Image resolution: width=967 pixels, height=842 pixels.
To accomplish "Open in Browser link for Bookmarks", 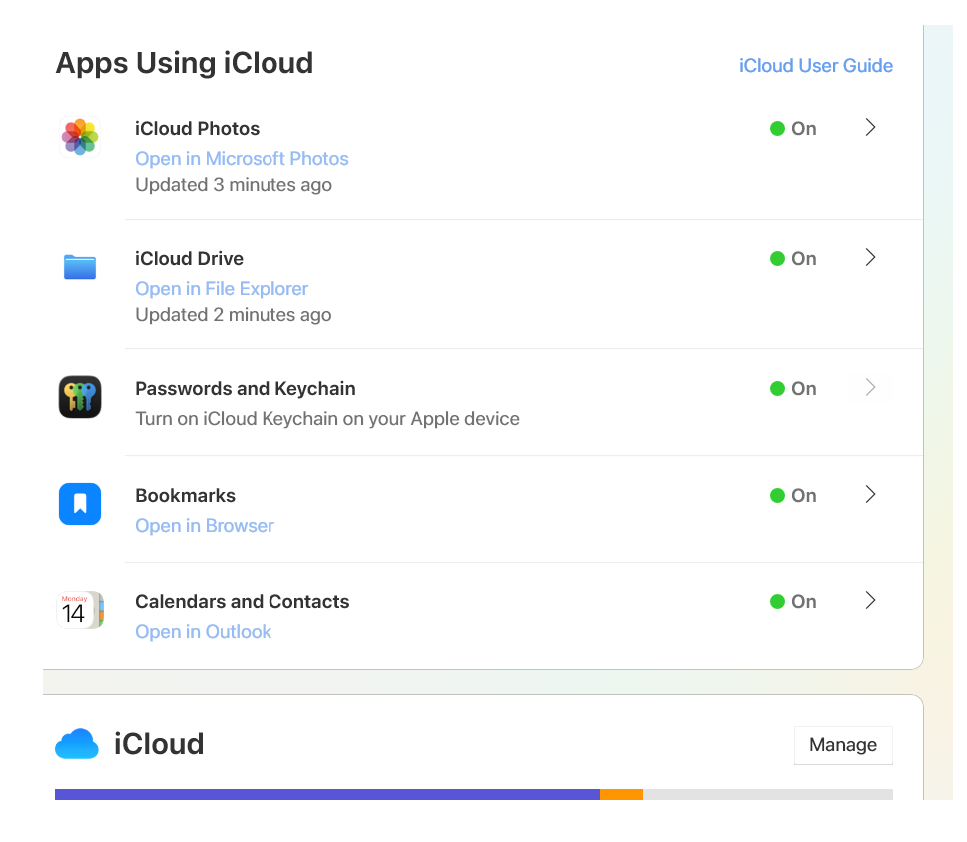I will pyautogui.click(x=204, y=526).
